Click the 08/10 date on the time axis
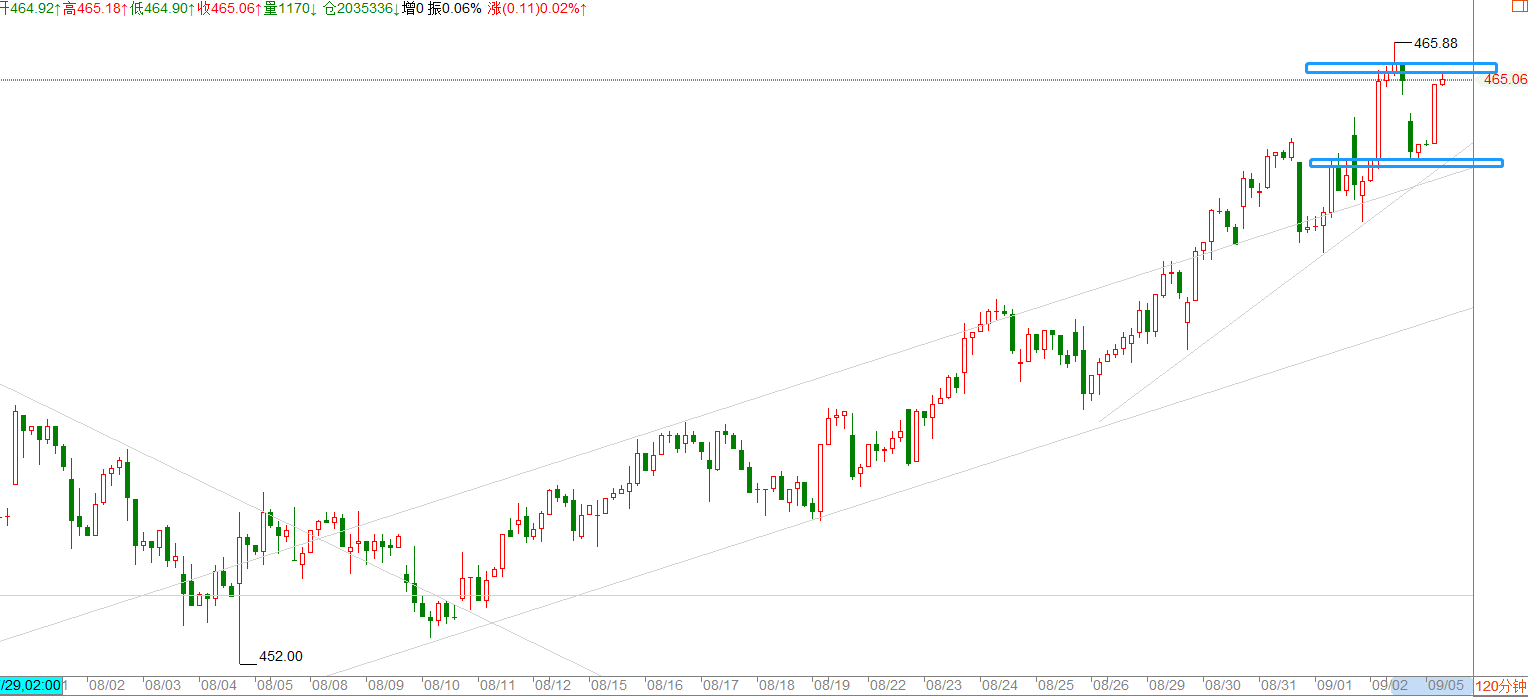The height and width of the screenshot is (697, 1528). click(x=441, y=686)
